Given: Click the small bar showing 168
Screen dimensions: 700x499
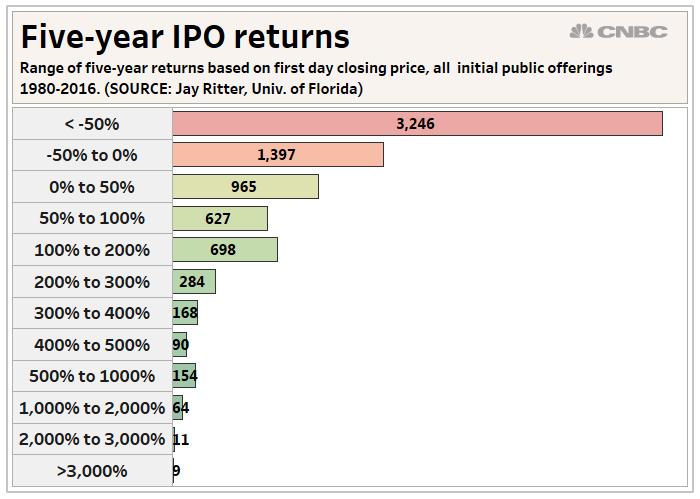Looking at the screenshot, I should [185, 313].
